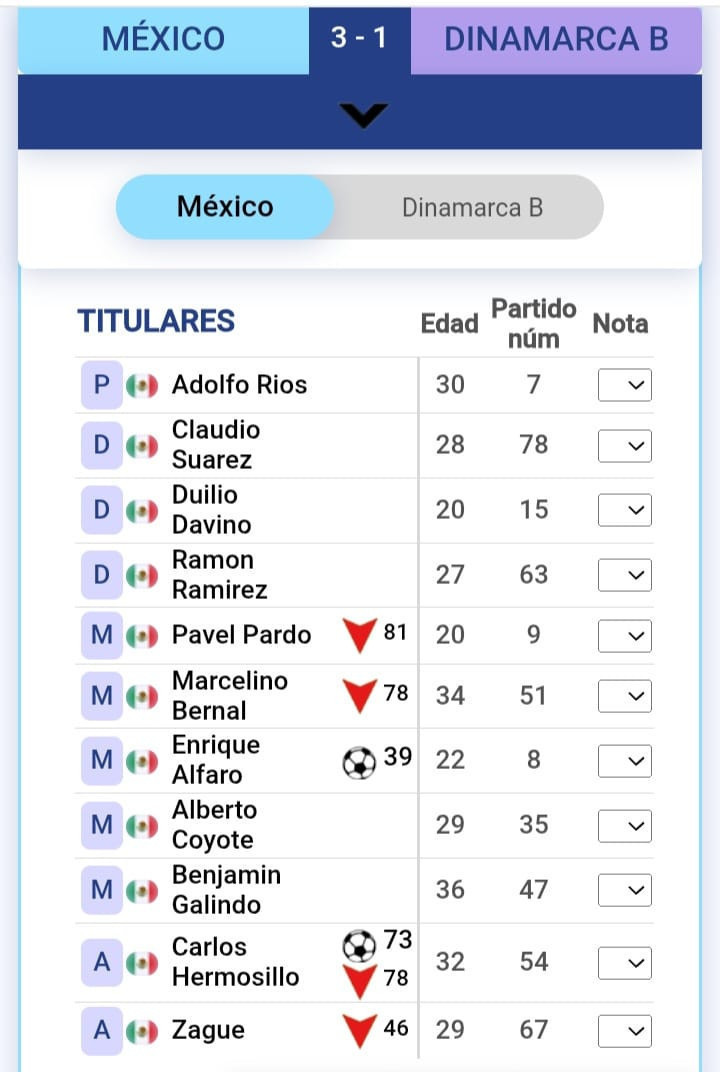Click the A position badge for Carlos Hermosillo

click(102, 963)
